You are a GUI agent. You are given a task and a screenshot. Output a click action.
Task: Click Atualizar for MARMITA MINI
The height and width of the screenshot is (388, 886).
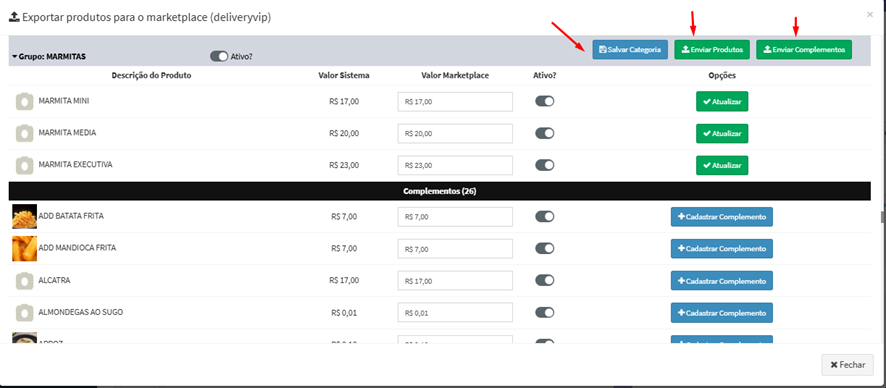pos(722,102)
